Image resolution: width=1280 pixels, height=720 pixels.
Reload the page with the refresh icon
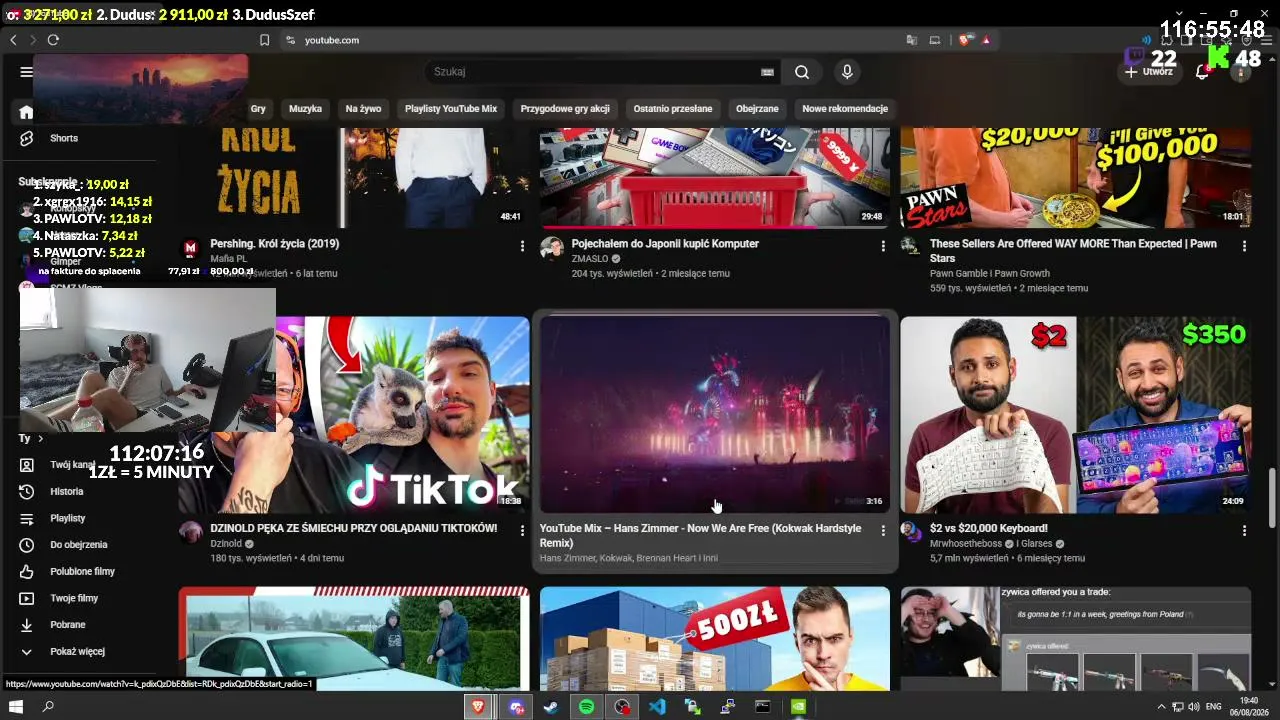[x=53, y=40]
